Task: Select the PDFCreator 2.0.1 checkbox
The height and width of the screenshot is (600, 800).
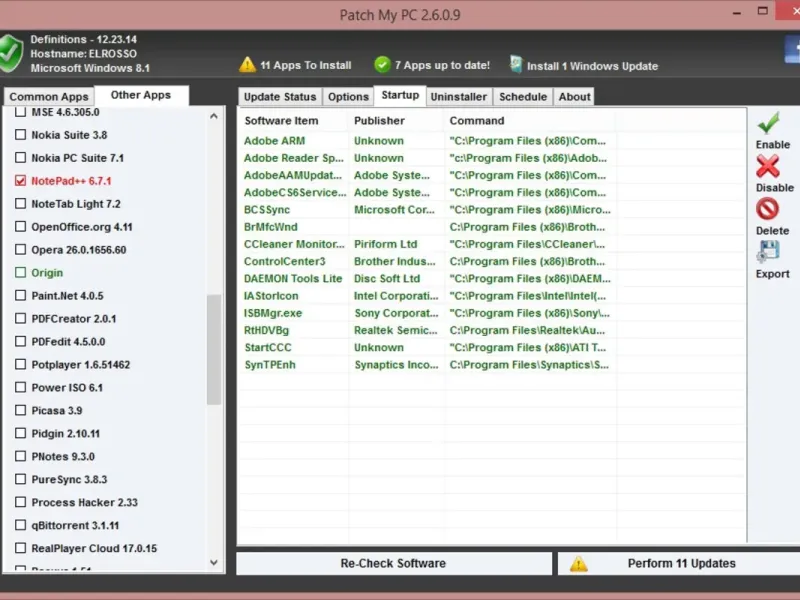Action: point(20,318)
